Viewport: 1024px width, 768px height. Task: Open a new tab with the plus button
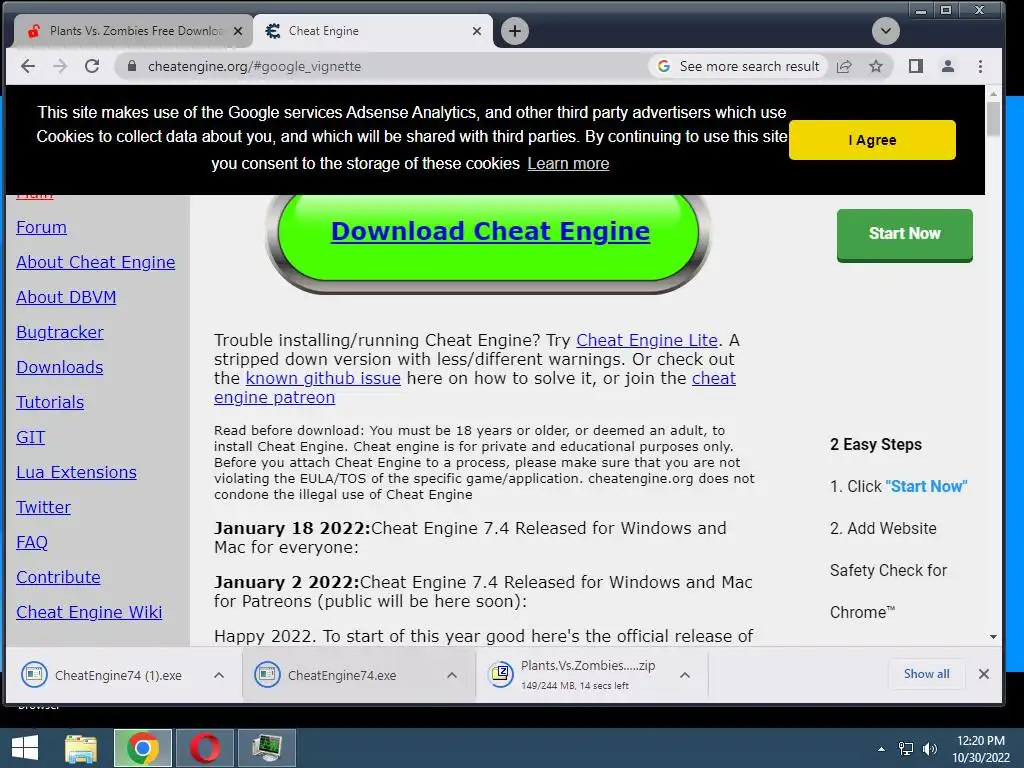click(x=515, y=31)
